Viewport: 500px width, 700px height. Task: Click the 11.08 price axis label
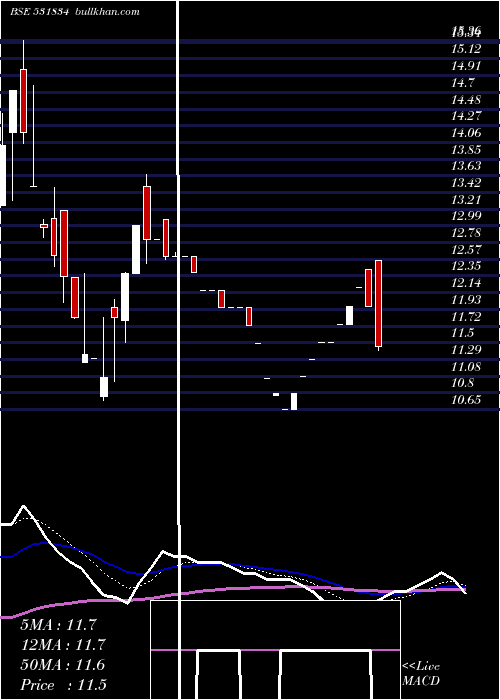point(466,367)
